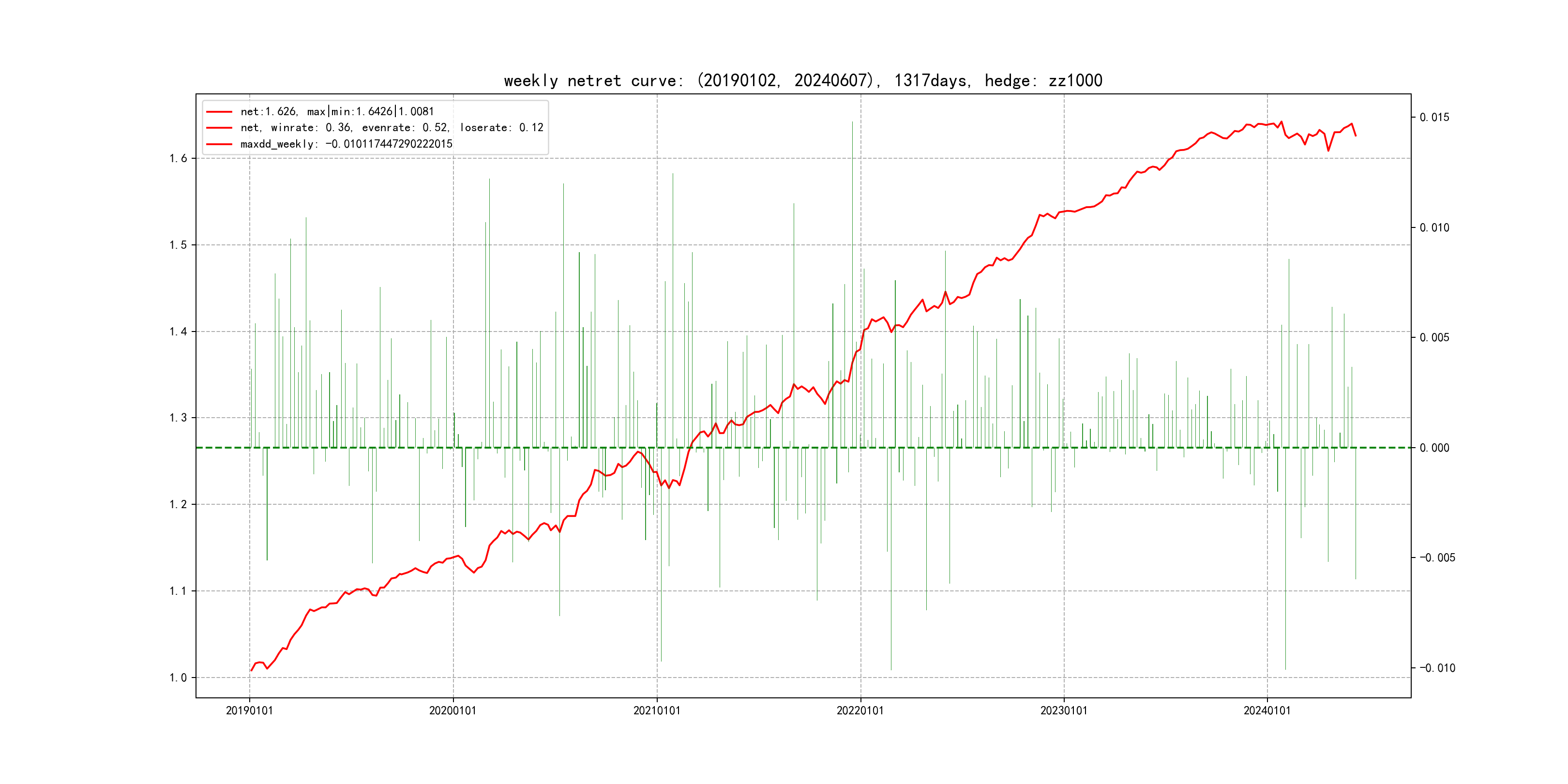Click the 1.3 left y-axis tick label
Screen dimensions: 1568x784
(179, 418)
